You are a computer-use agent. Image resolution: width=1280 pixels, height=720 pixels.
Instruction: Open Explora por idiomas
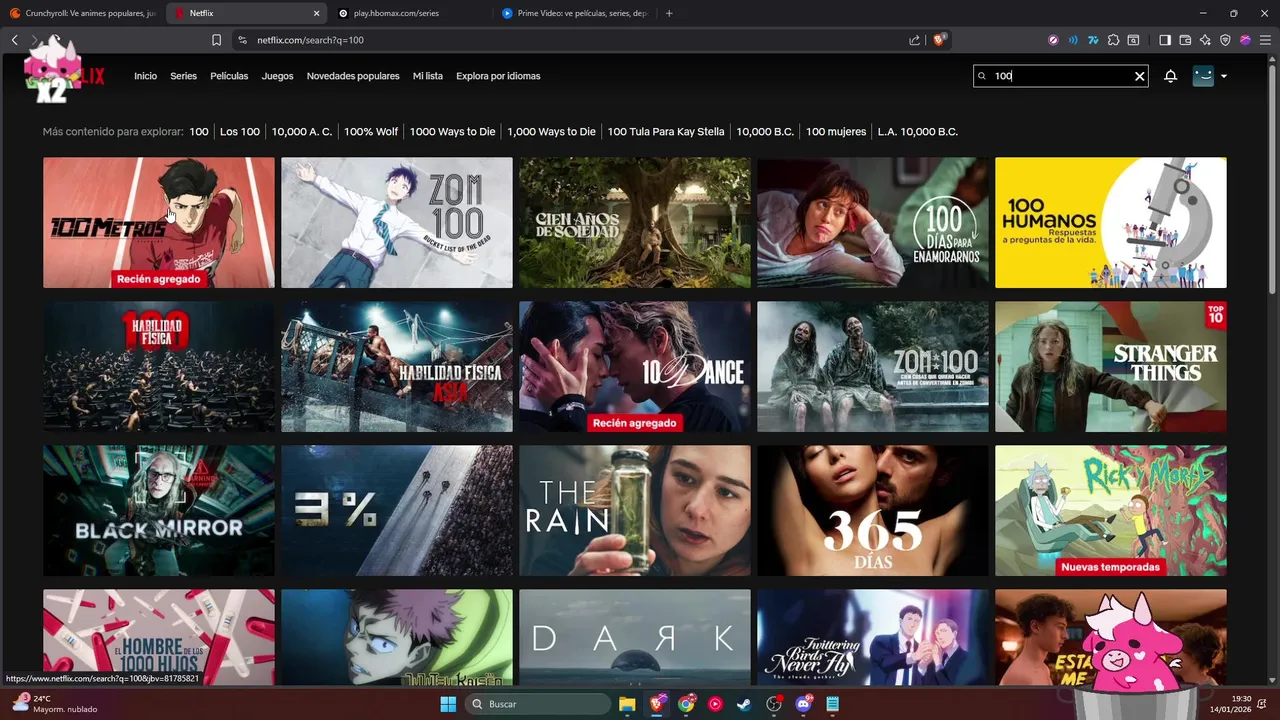(x=498, y=76)
